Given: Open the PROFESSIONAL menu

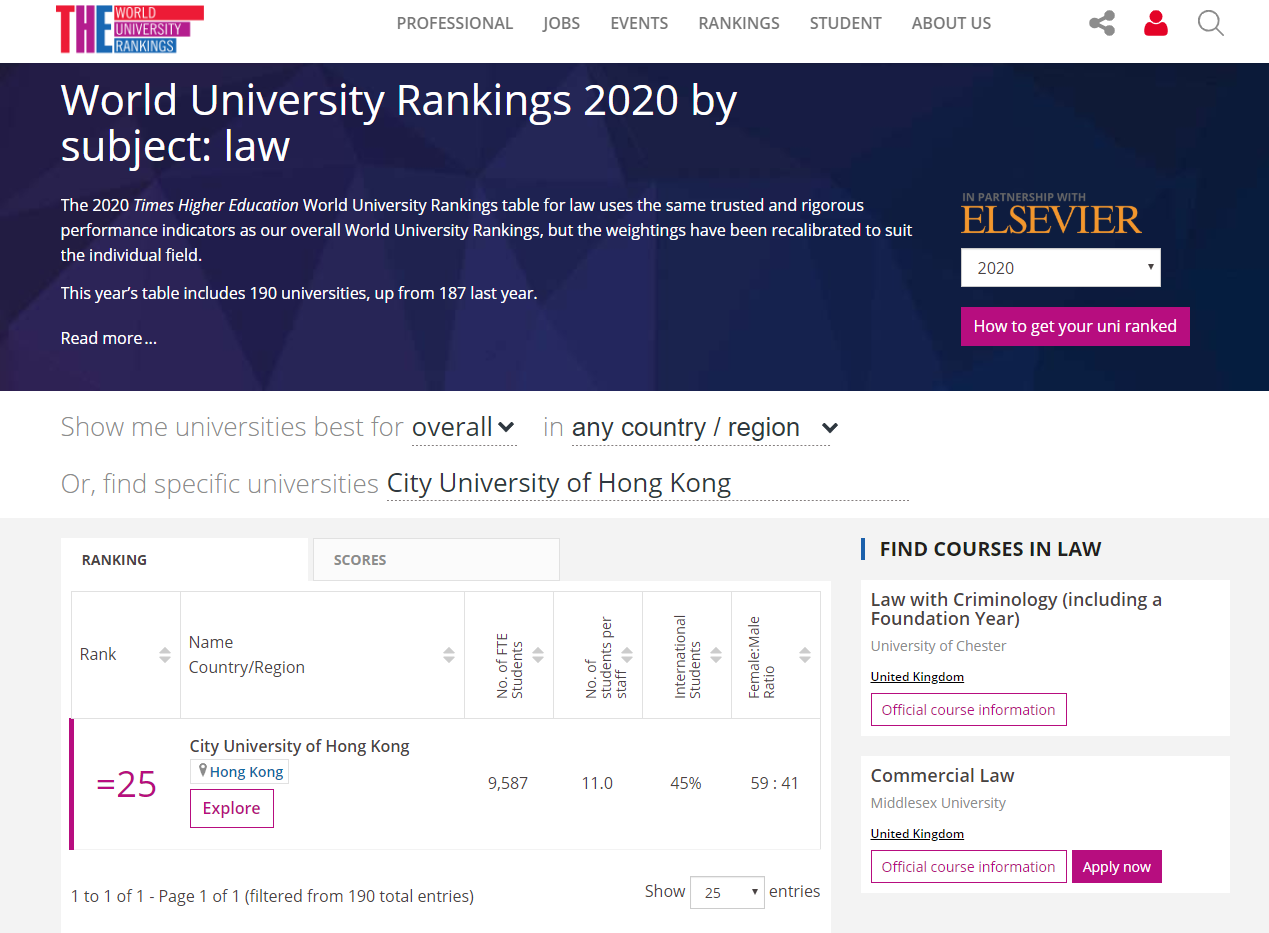Looking at the screenshot, I should [455, 23].
